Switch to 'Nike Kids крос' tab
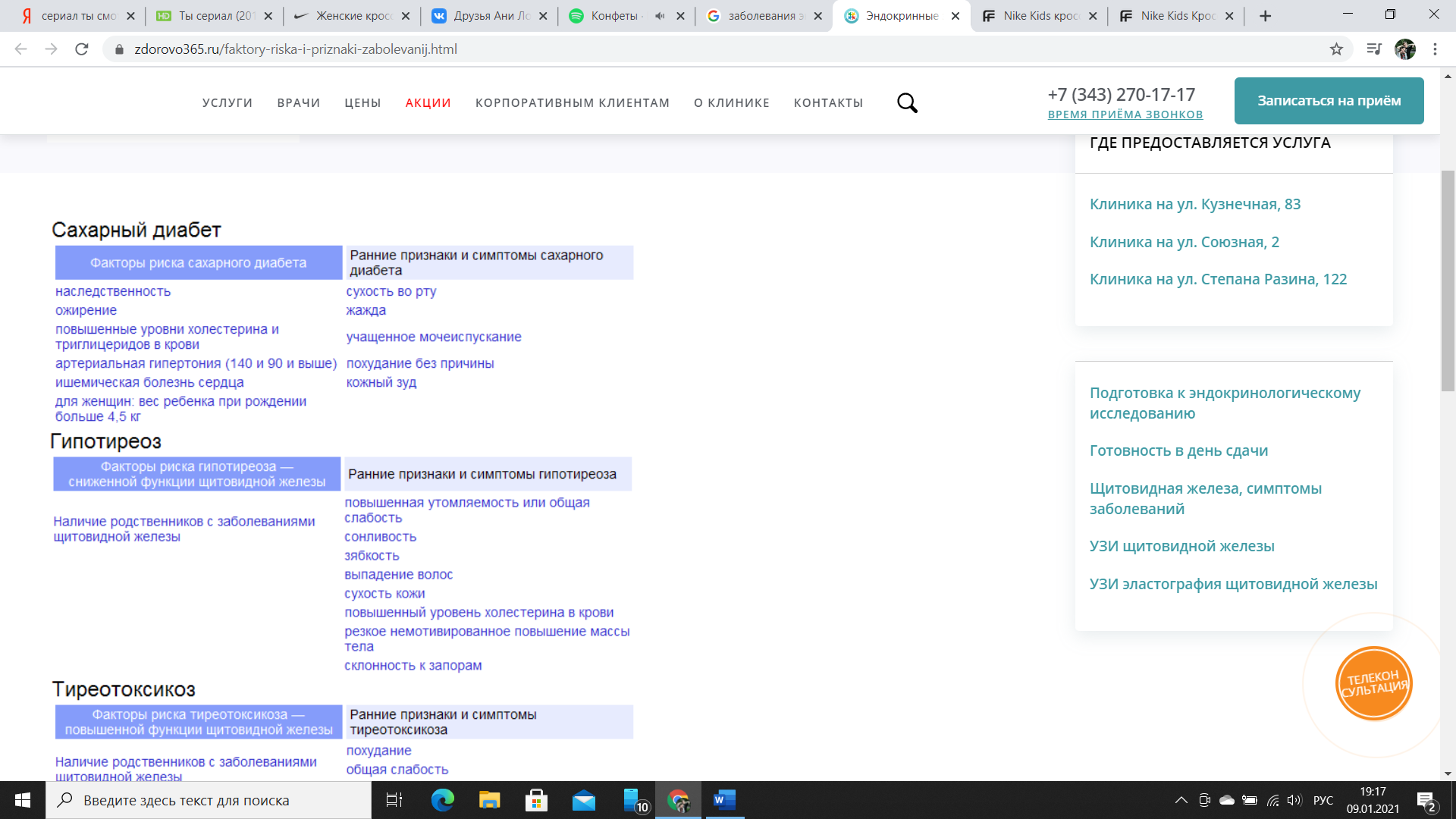 1037,16
